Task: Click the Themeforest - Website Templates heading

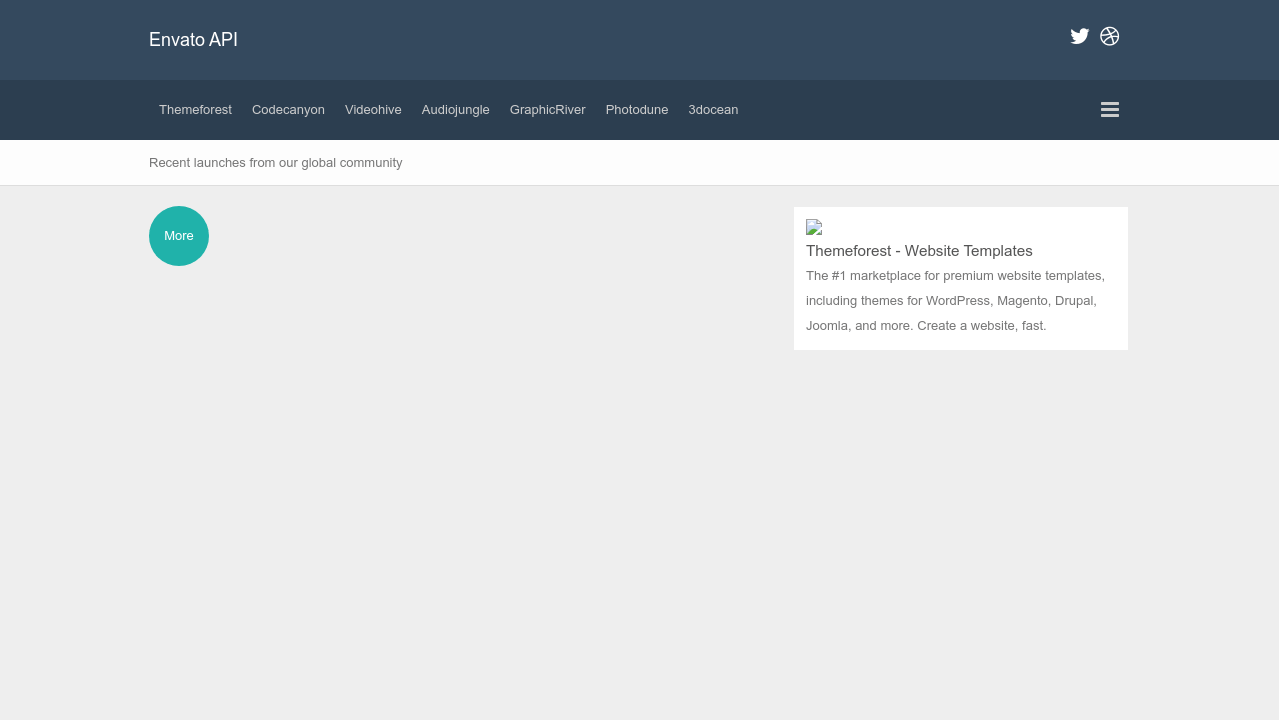Action: tap(919, 251)
